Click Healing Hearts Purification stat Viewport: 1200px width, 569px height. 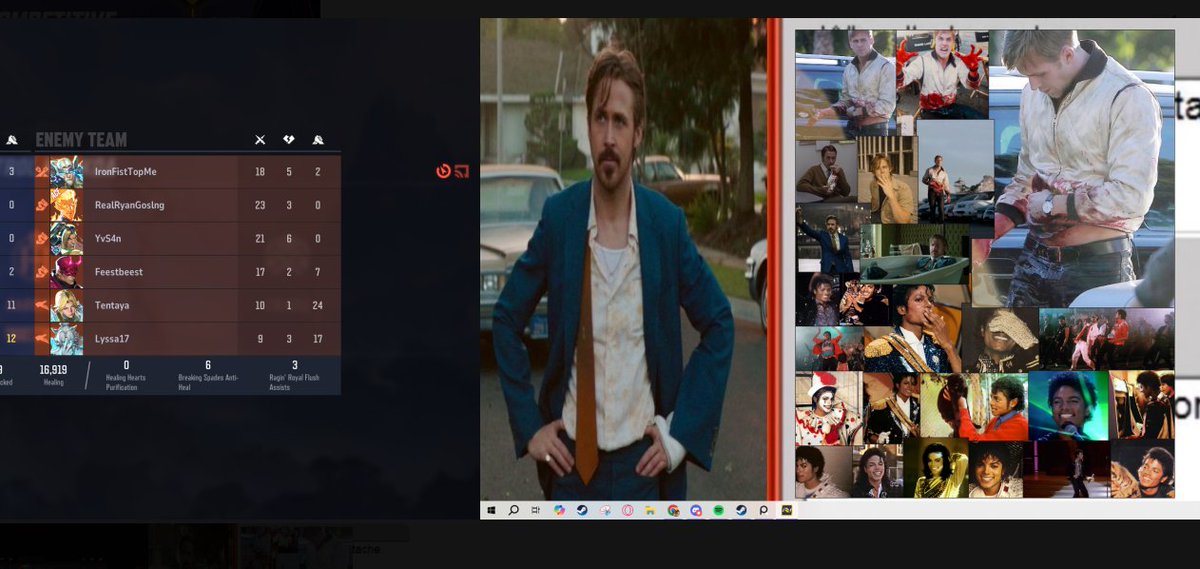tap(126, 375)
